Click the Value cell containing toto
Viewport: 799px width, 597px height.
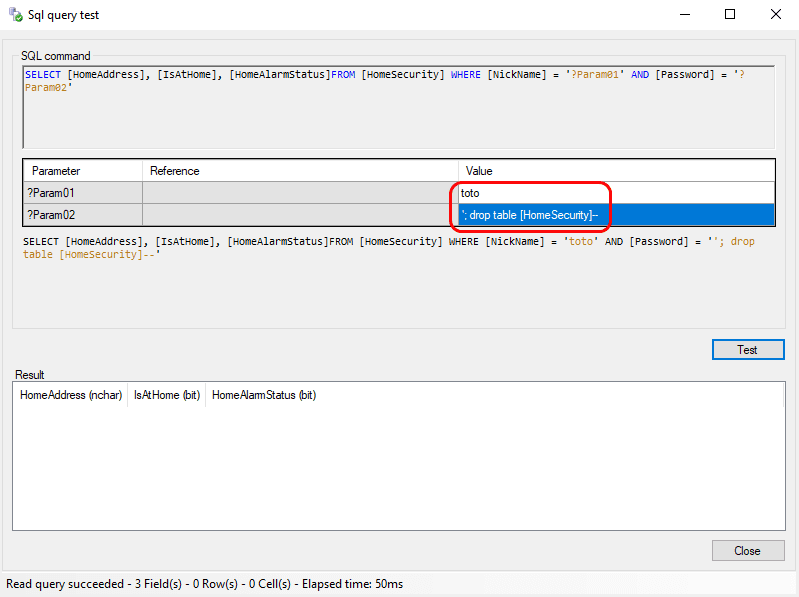click(616, 193)
